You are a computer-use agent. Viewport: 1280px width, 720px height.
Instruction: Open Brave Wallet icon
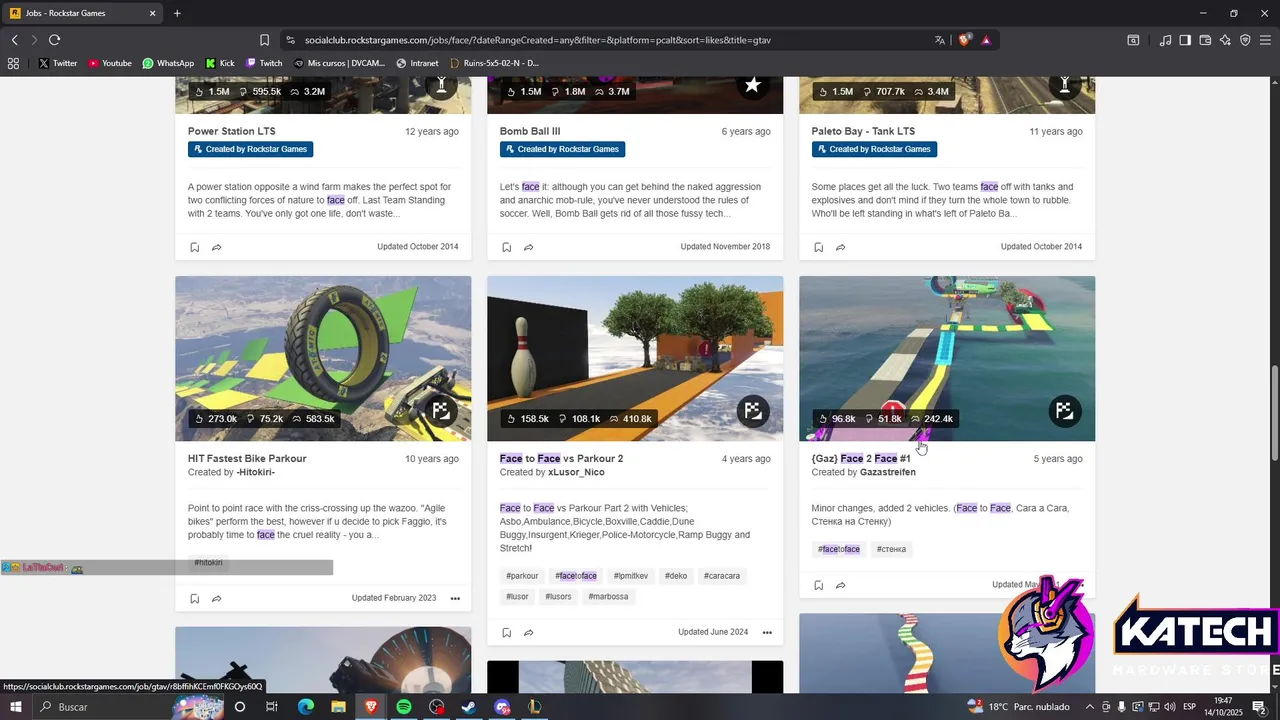pos(1205,40)
